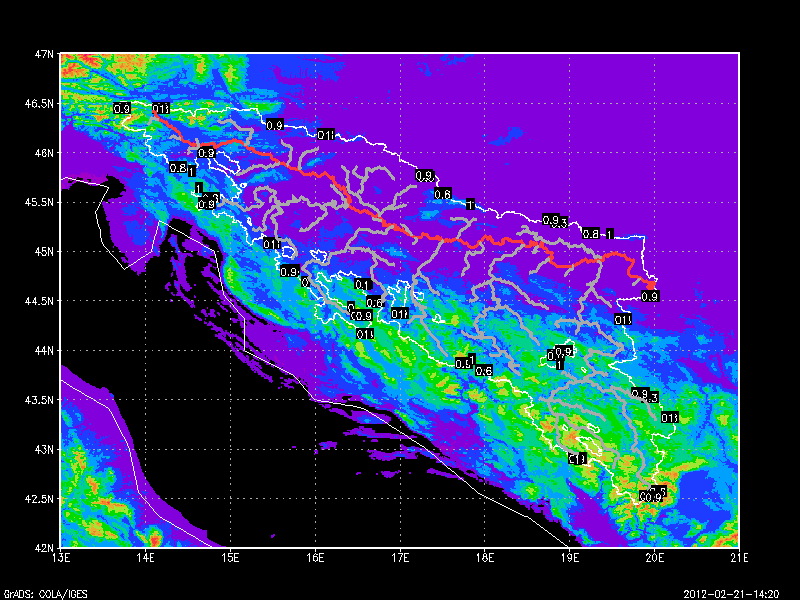Select the 2012-02-21-14:20 timestamp
The height and width of the screenshot is (600, 800).
731,594
